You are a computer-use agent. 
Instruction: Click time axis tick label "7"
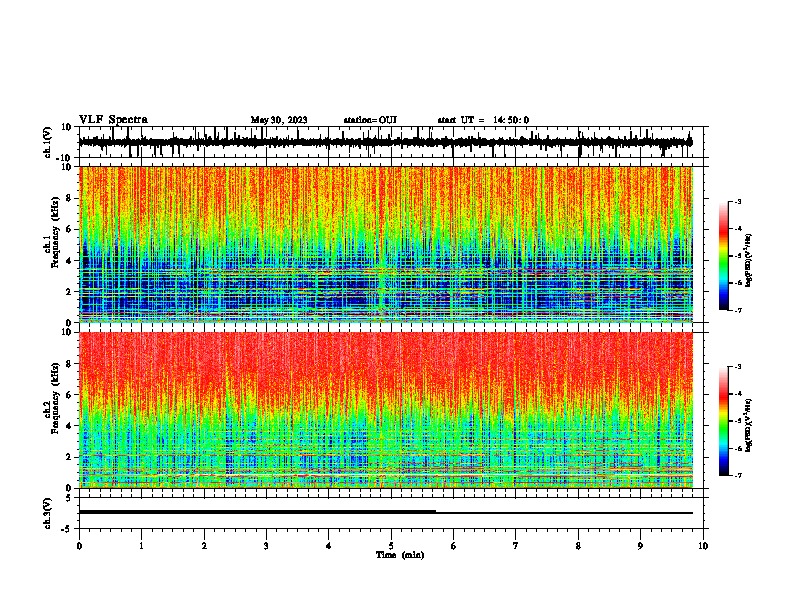(x=516, y=546)
